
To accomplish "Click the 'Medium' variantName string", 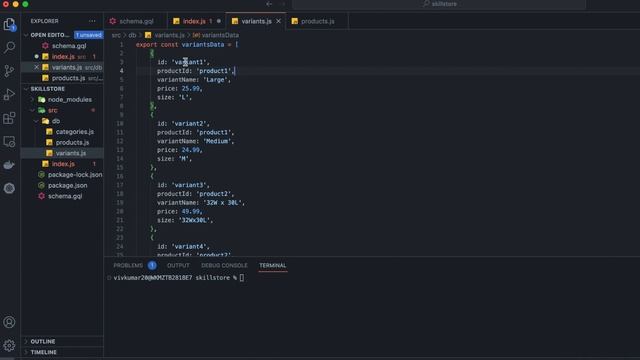I will point(217,141).
